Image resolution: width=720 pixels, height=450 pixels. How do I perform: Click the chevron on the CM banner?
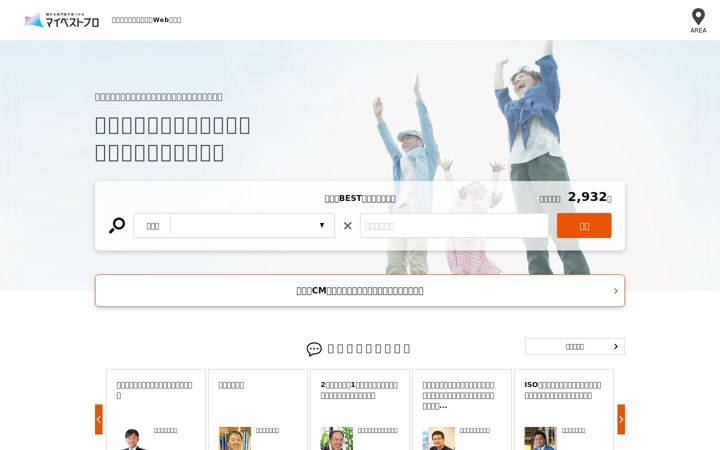[x=616, y=291]
